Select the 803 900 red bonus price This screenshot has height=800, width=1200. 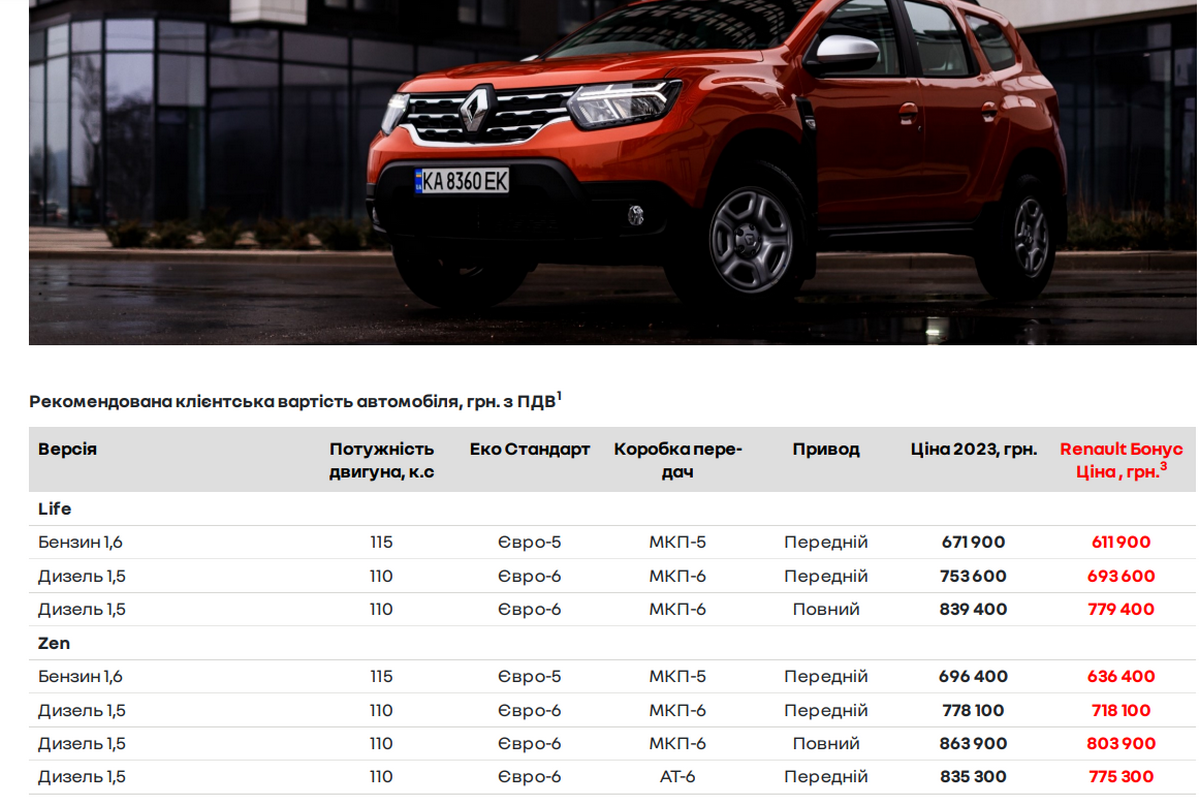[1121, 744]
